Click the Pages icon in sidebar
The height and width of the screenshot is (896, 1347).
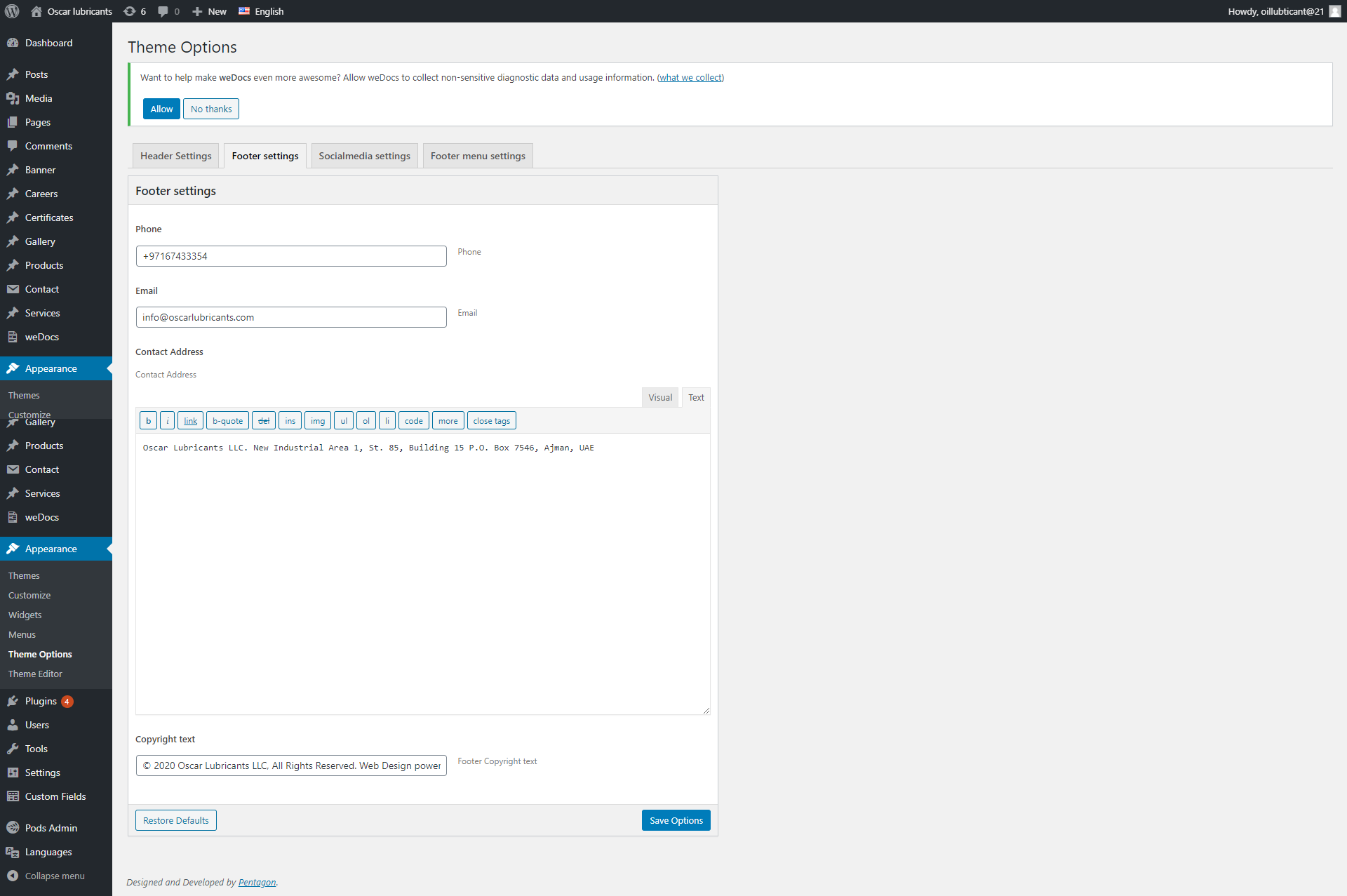coord(13,122)
